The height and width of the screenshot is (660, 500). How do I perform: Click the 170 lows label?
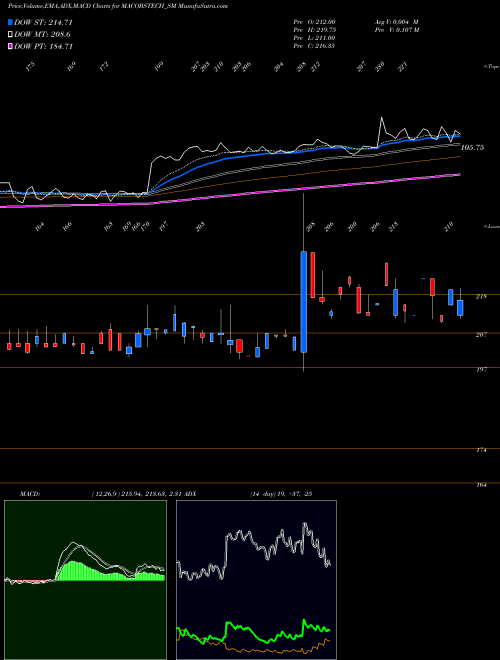[145, 226]
